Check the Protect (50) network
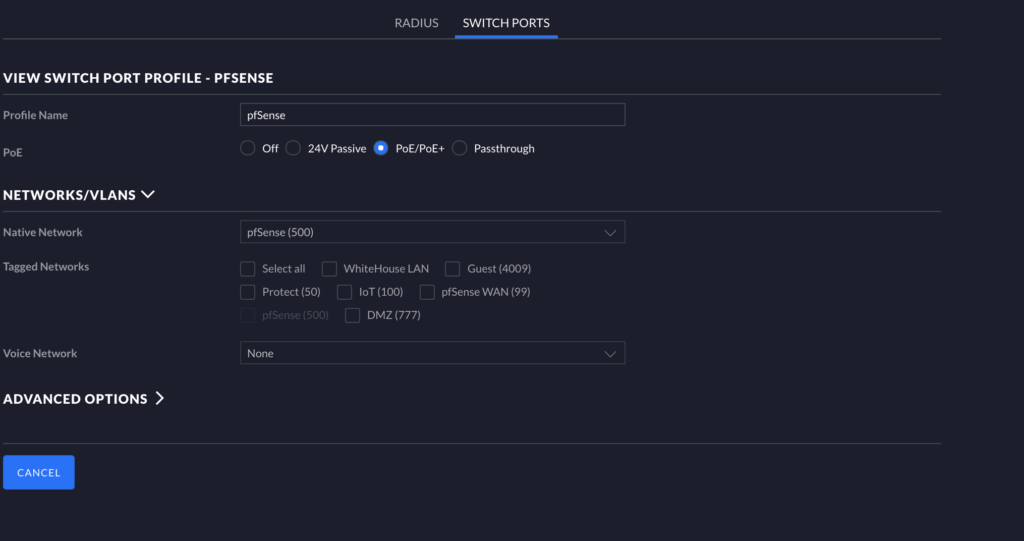The height and width of the screenshot is (541, 1024). tap(248, 292)
